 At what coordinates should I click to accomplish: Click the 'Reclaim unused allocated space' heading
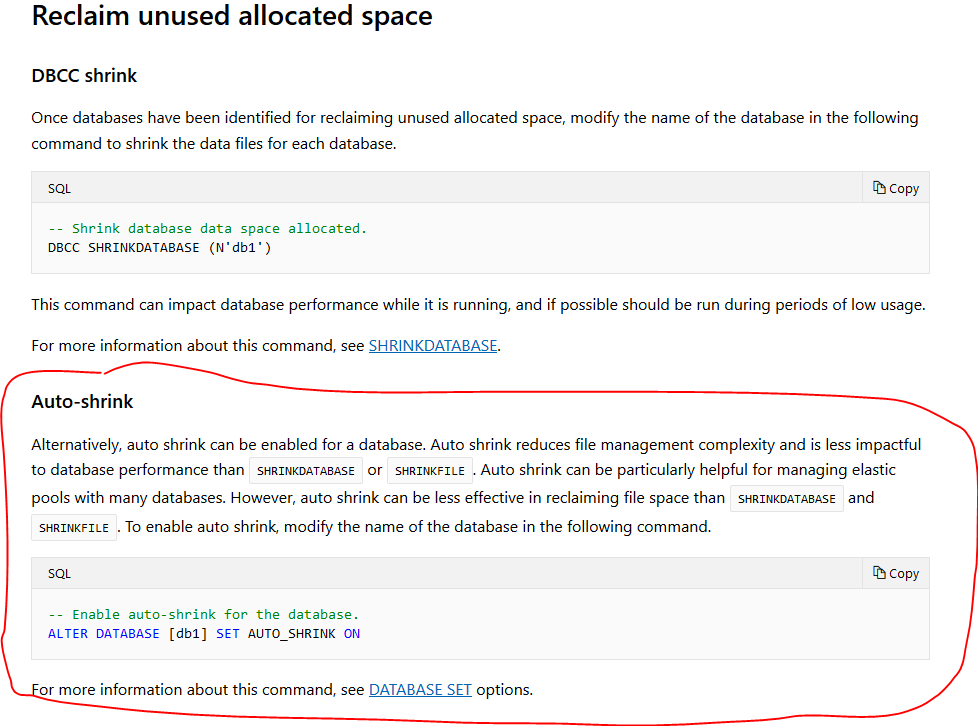231,16
